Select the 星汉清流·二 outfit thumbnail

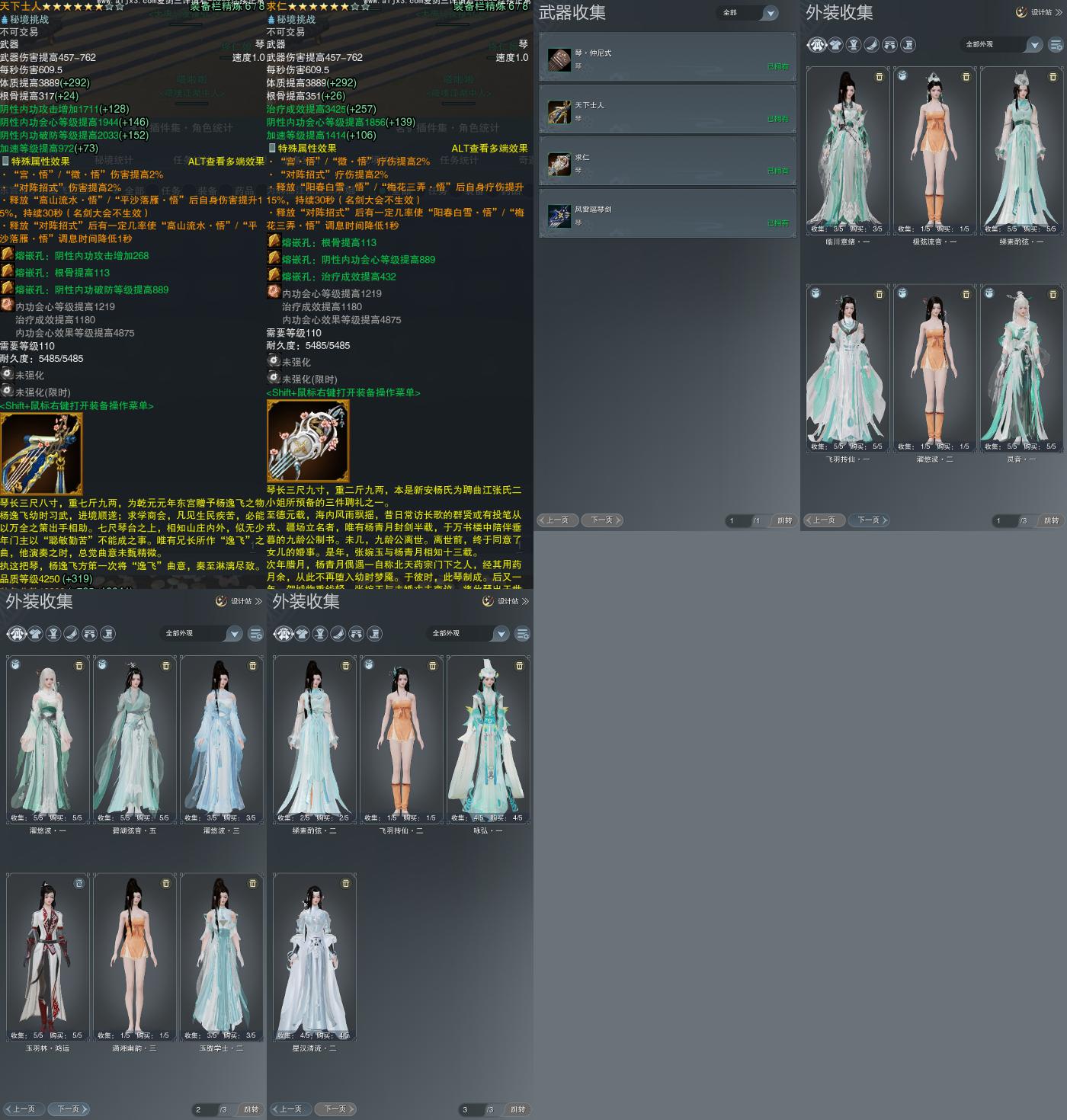coord(314,957)
